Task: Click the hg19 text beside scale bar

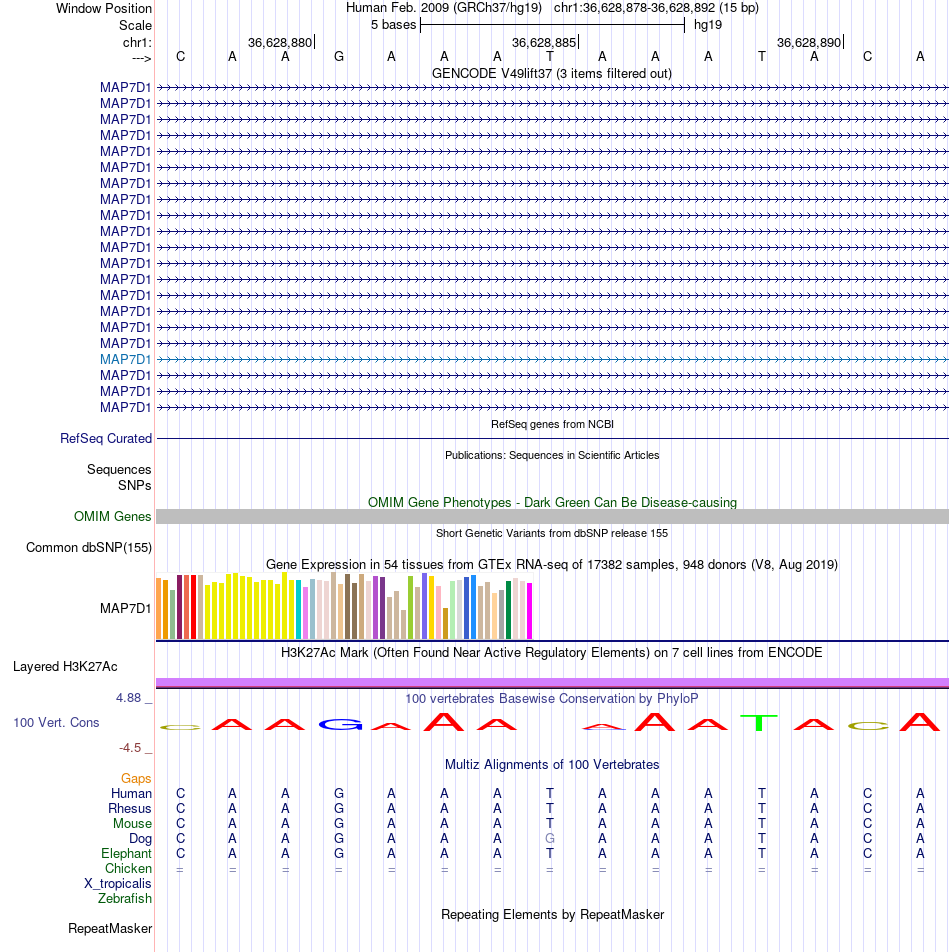Action: coord(708,25)
